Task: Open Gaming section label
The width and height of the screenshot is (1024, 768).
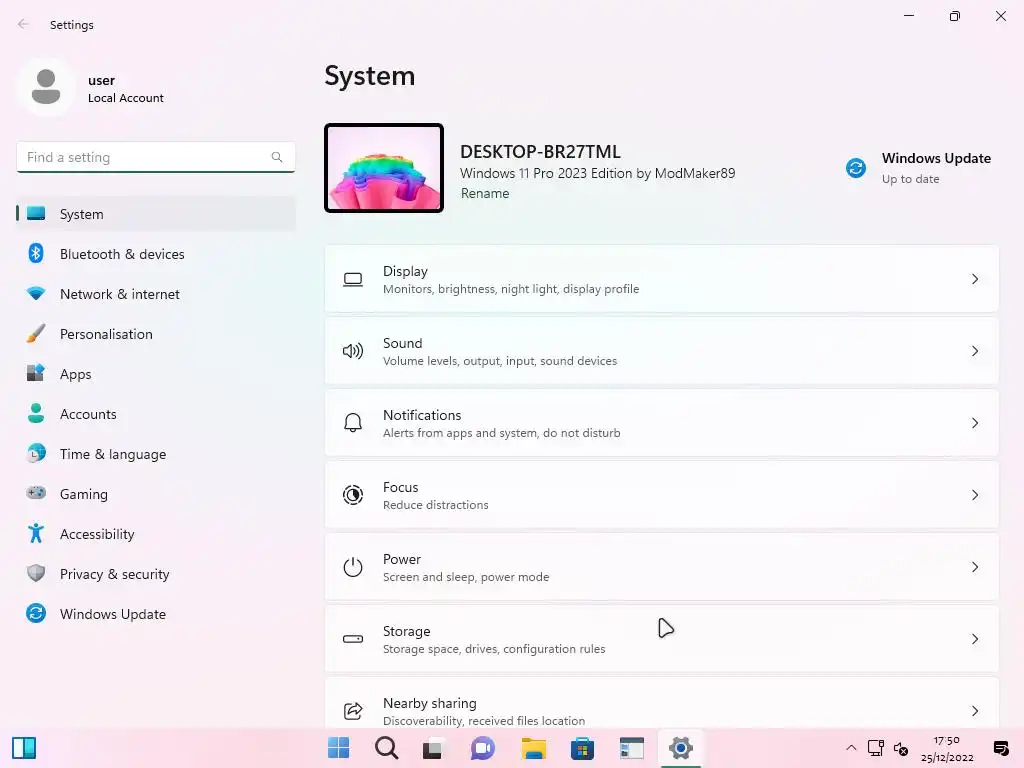Action: pos(84,494)
